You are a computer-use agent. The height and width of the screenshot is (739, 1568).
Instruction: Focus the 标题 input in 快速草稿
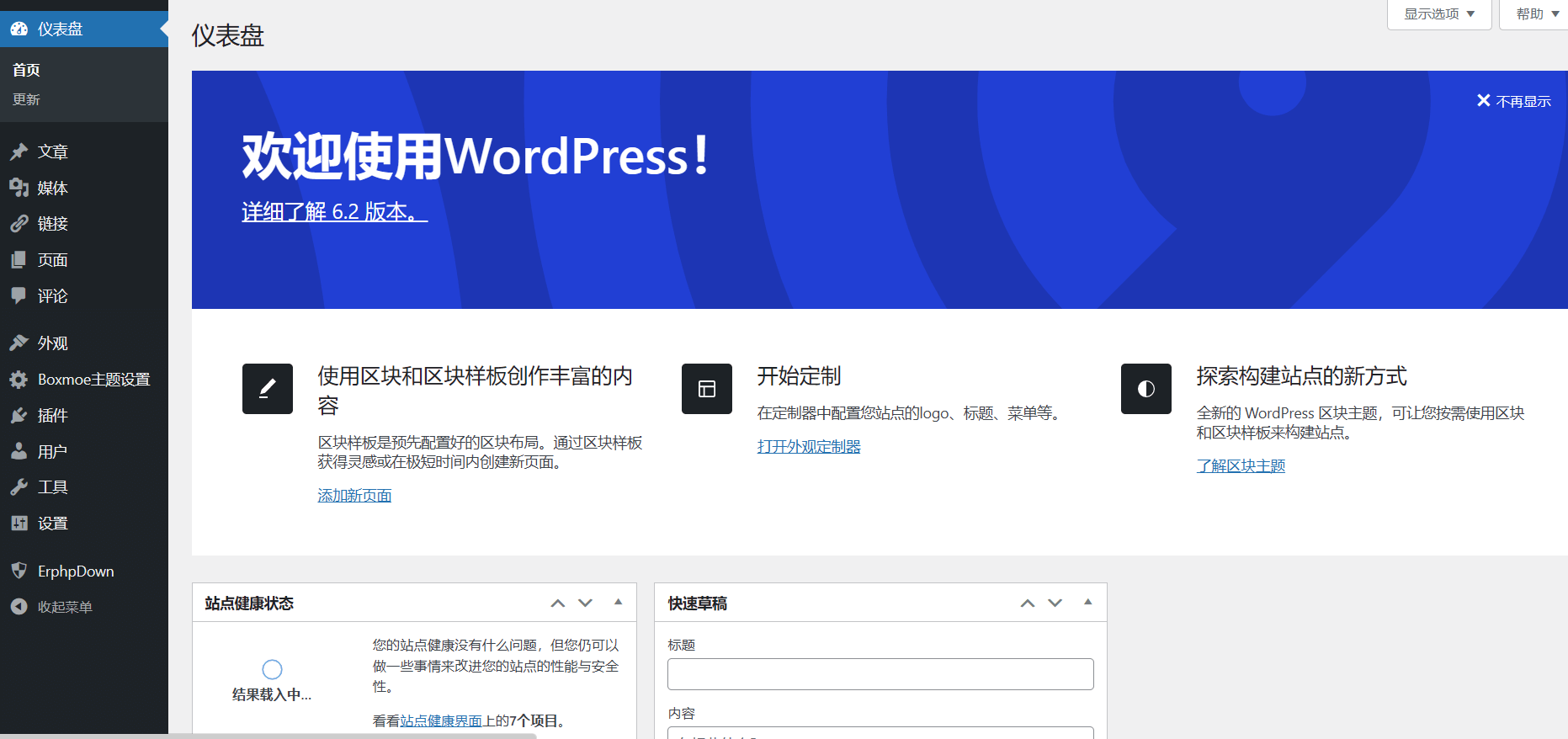880,674
